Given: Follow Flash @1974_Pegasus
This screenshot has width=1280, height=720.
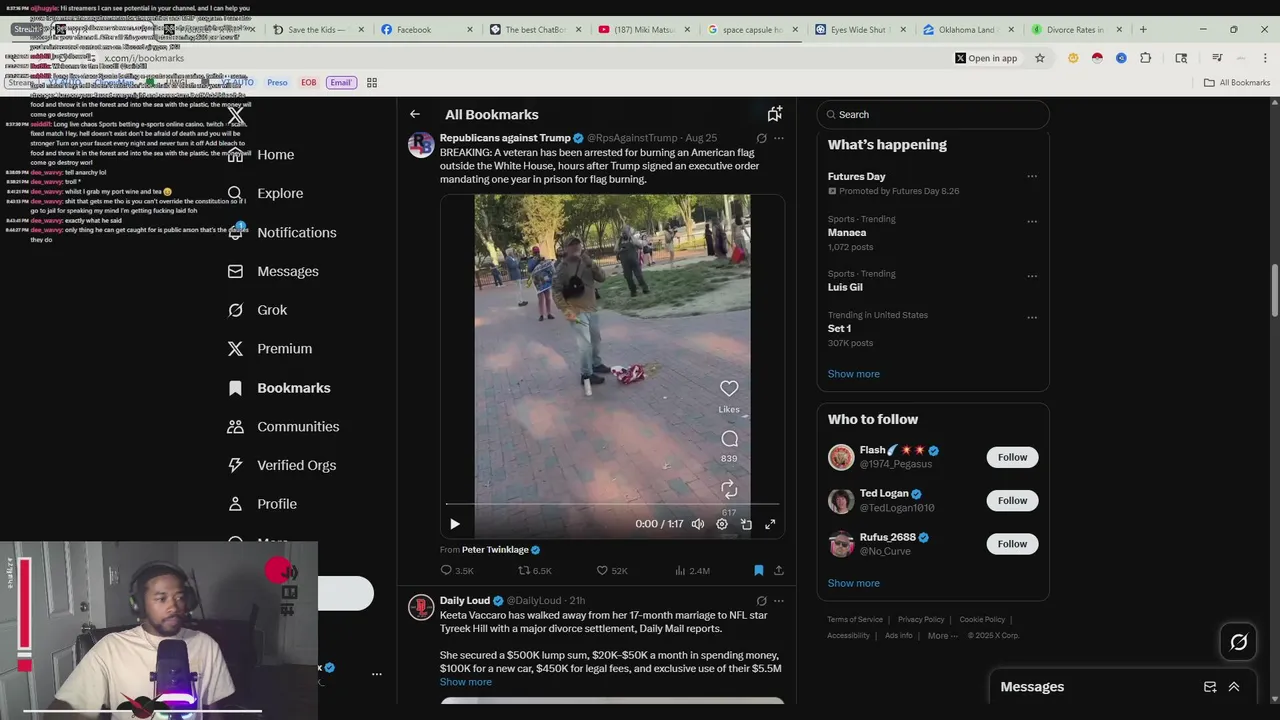Looking at the screenshot, I should [x=1012, y=457].
